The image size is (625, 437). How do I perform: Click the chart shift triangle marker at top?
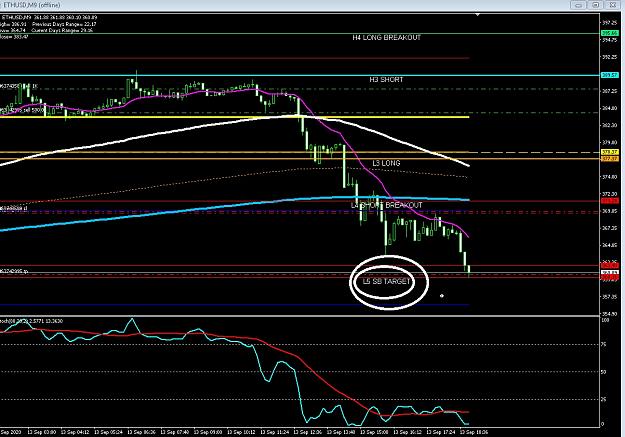[477, 15]
